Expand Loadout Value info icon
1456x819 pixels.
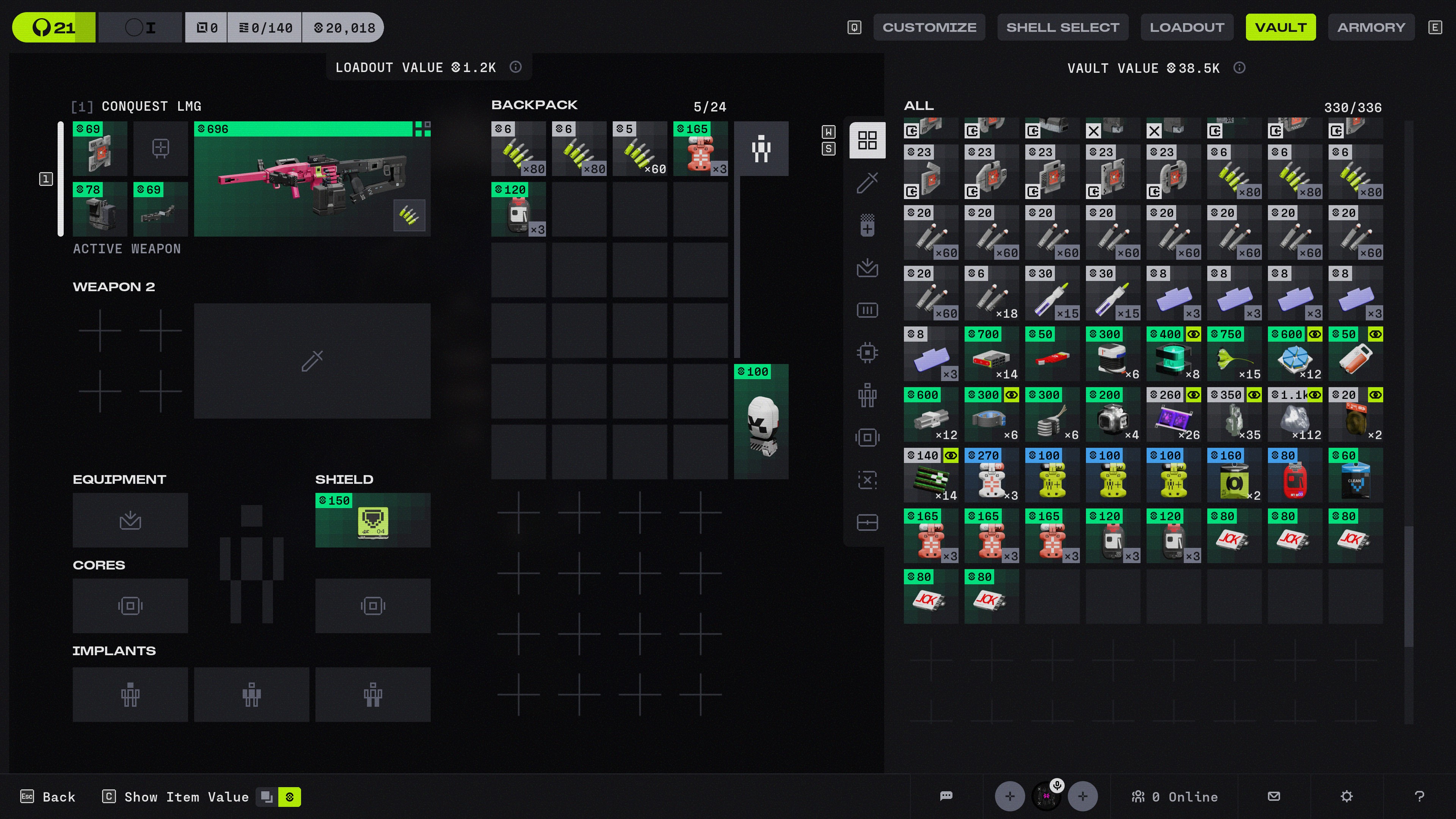516,67
